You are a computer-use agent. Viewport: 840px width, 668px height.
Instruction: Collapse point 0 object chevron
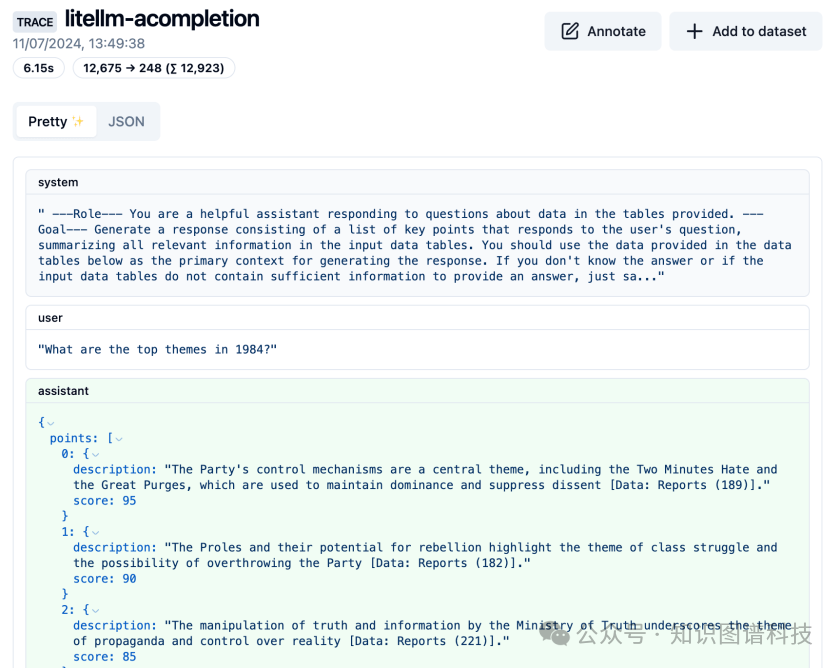click(x=95, y=454)
